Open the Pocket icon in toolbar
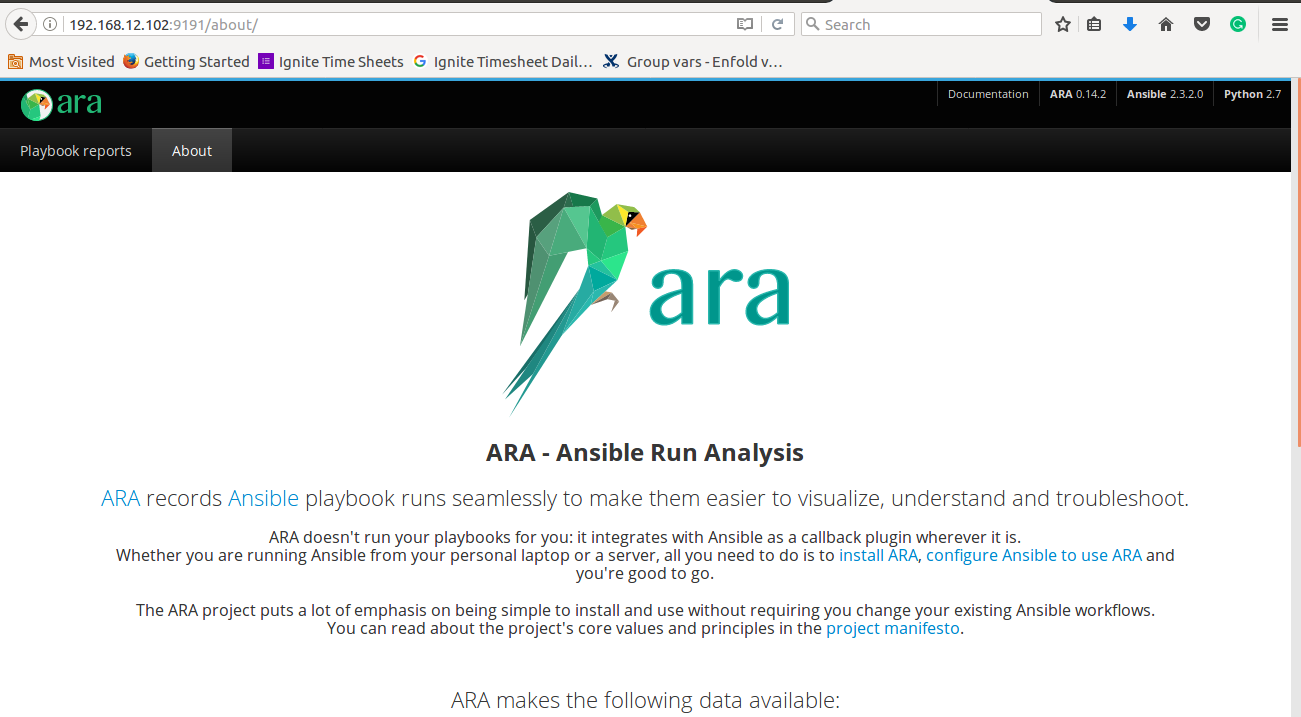The height and width of the screenshot is (717, 1301). (1202, 24)
